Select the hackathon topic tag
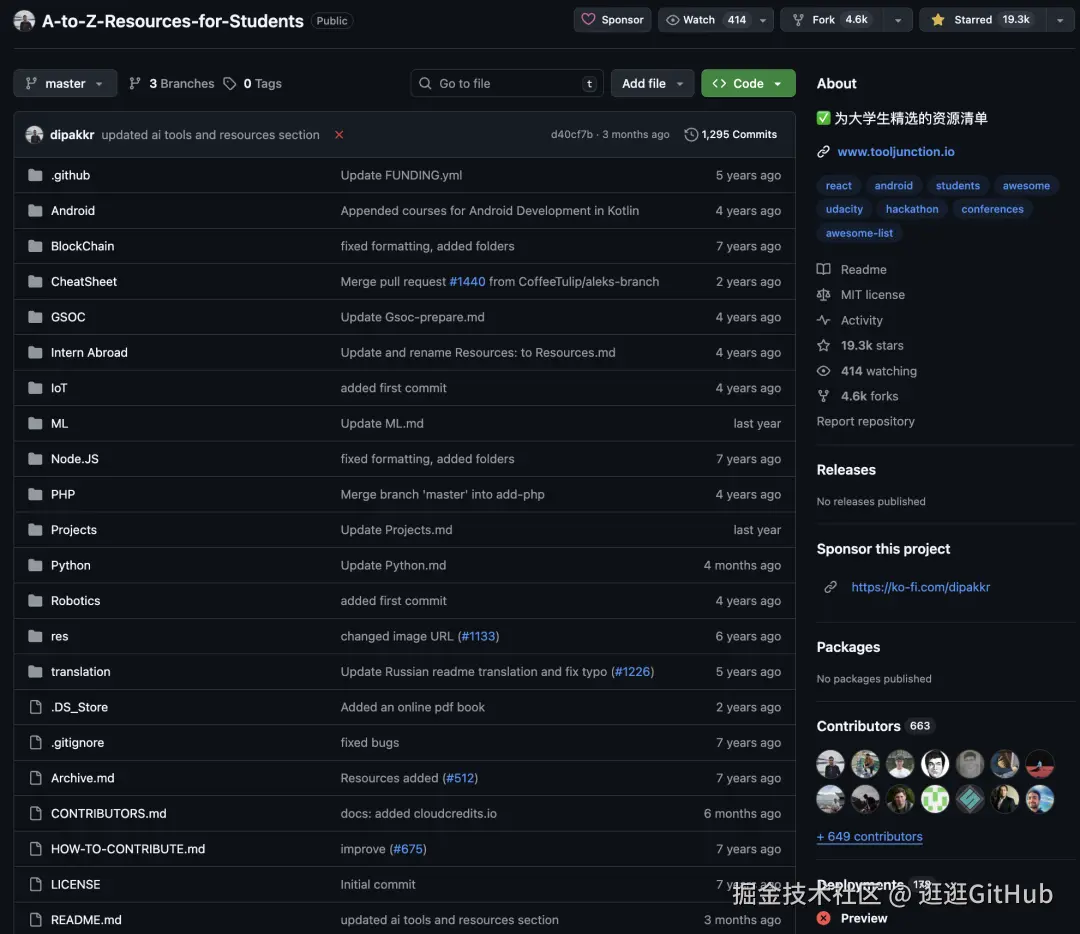Image resolution: width=1080 pixels, height=934 pixels. tap(912, 209)
